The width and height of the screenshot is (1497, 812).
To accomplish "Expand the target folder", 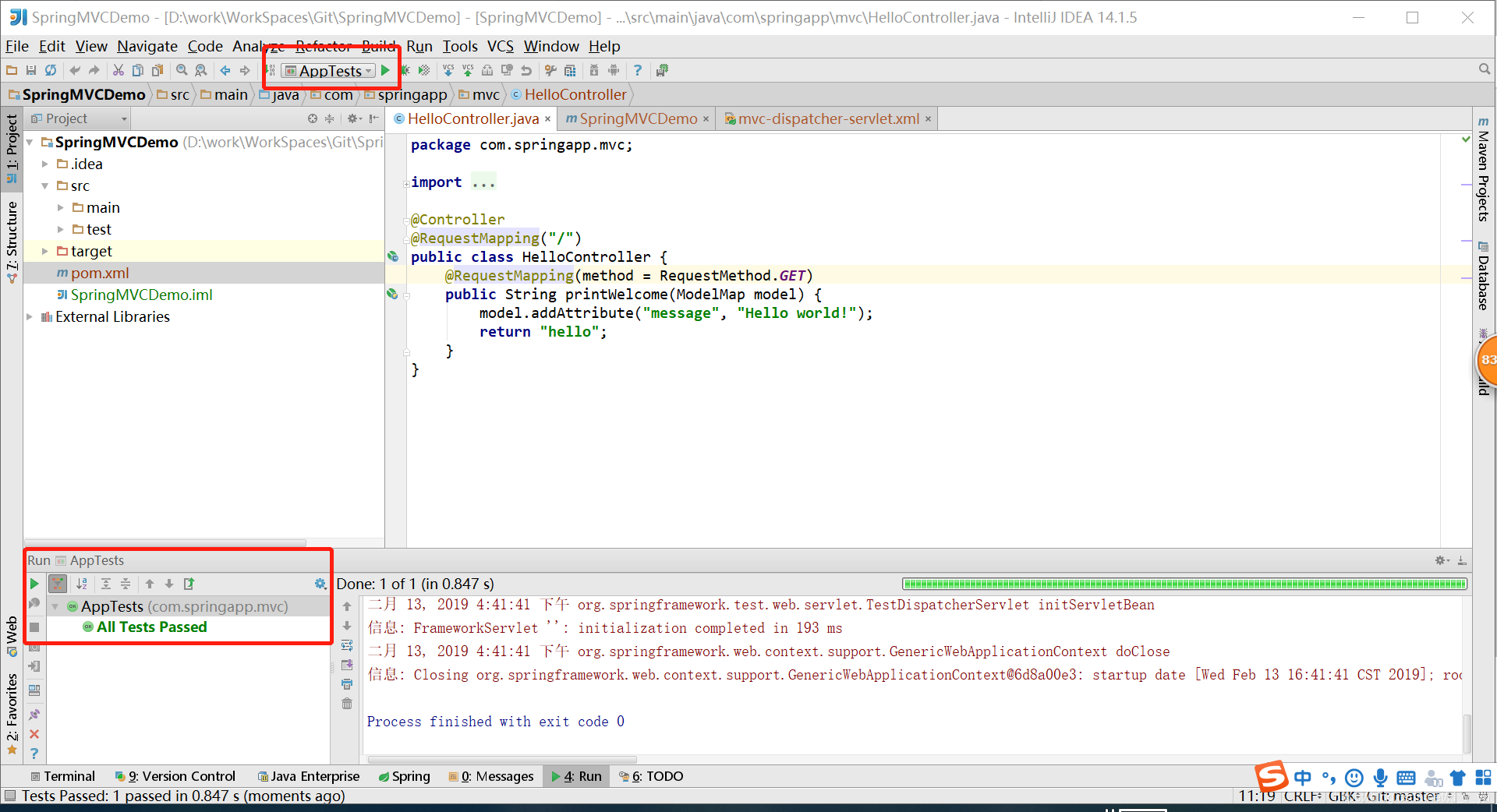I will coord(45,251).
